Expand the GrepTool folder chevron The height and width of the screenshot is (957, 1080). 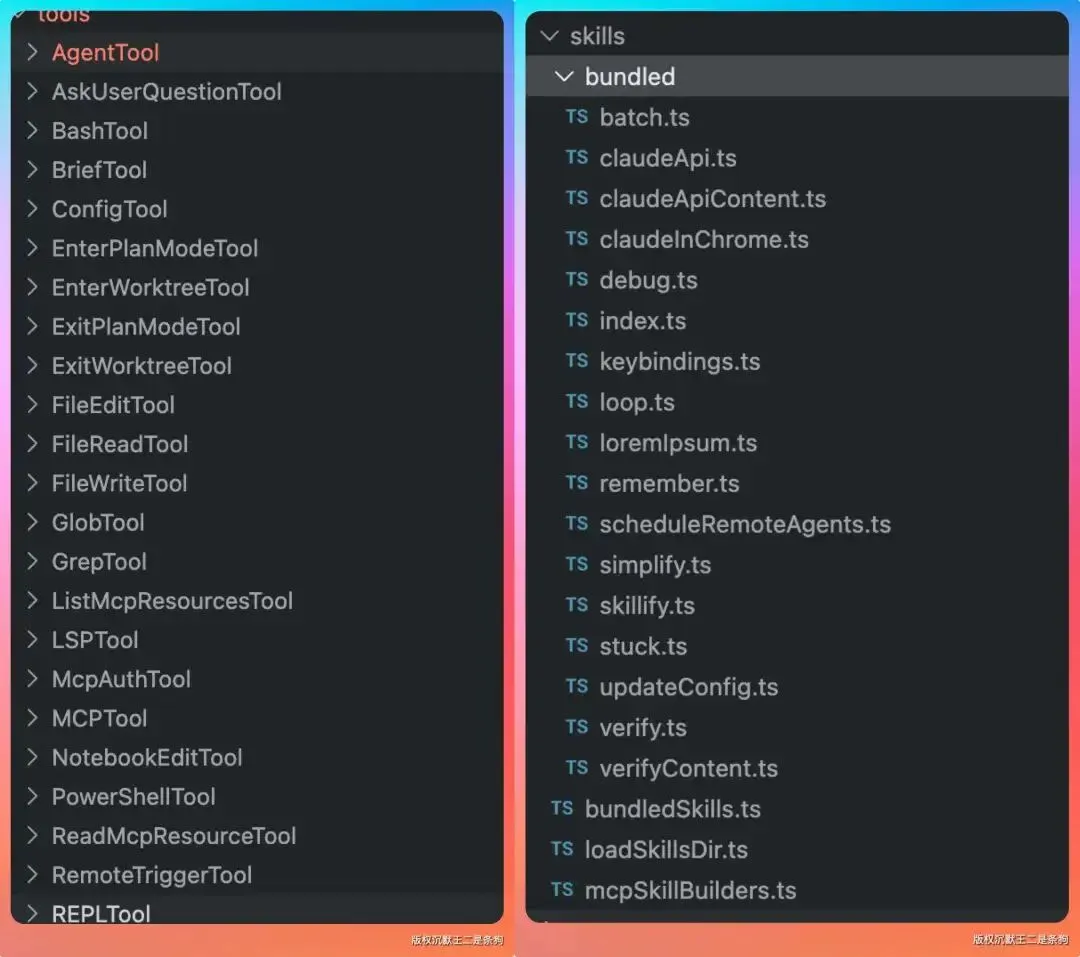pyautogui.click(x=32, y=562)
